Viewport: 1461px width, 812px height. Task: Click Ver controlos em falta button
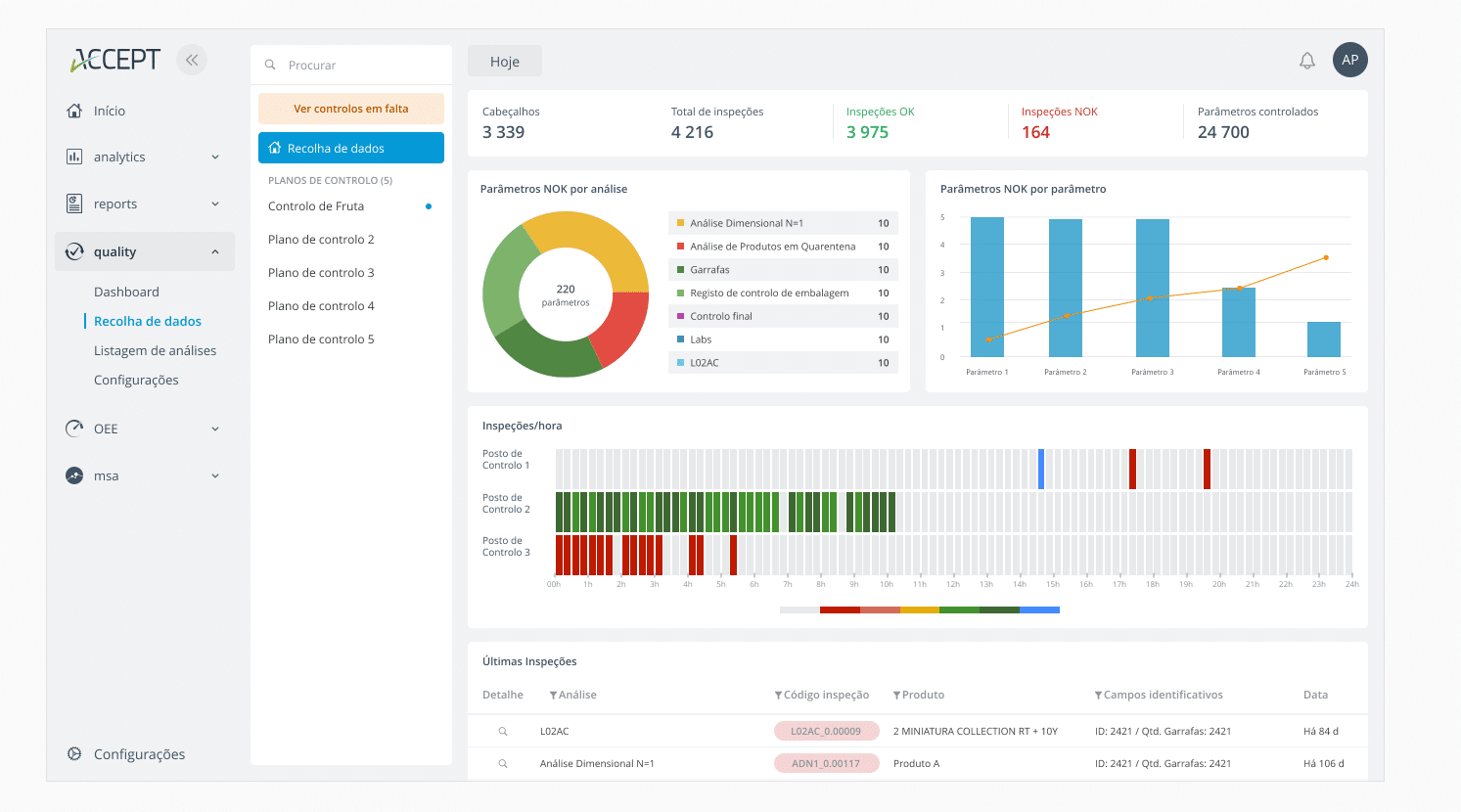[x=350, y=109]
